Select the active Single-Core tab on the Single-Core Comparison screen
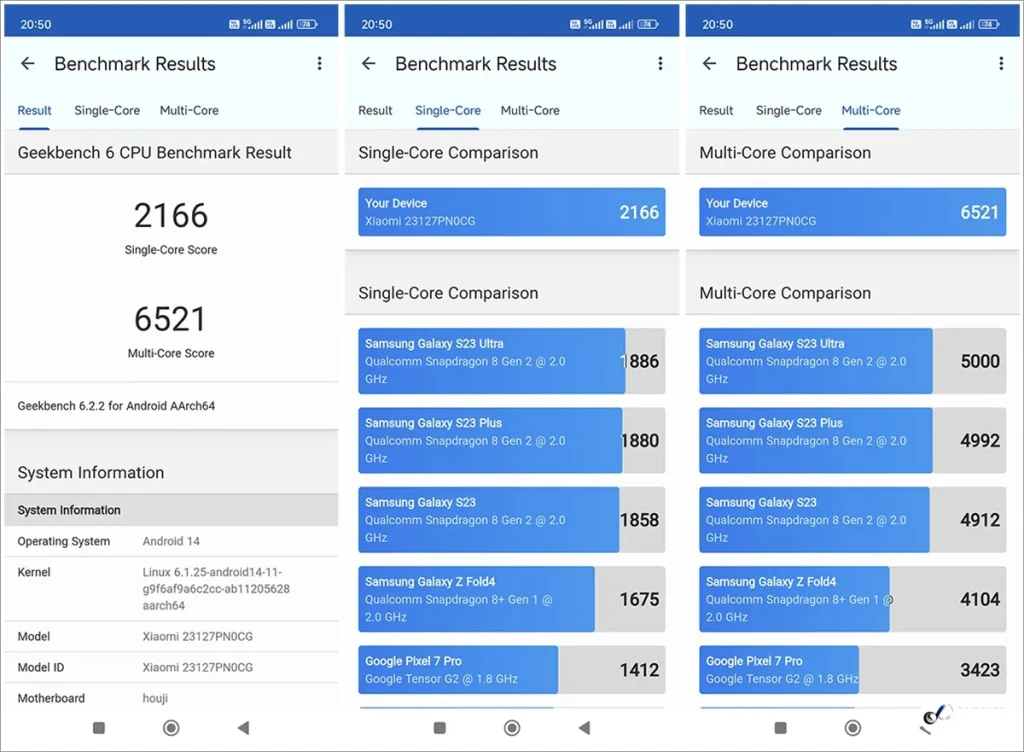The height and width of the screenshot is (752, 1024). coord(448,110)
